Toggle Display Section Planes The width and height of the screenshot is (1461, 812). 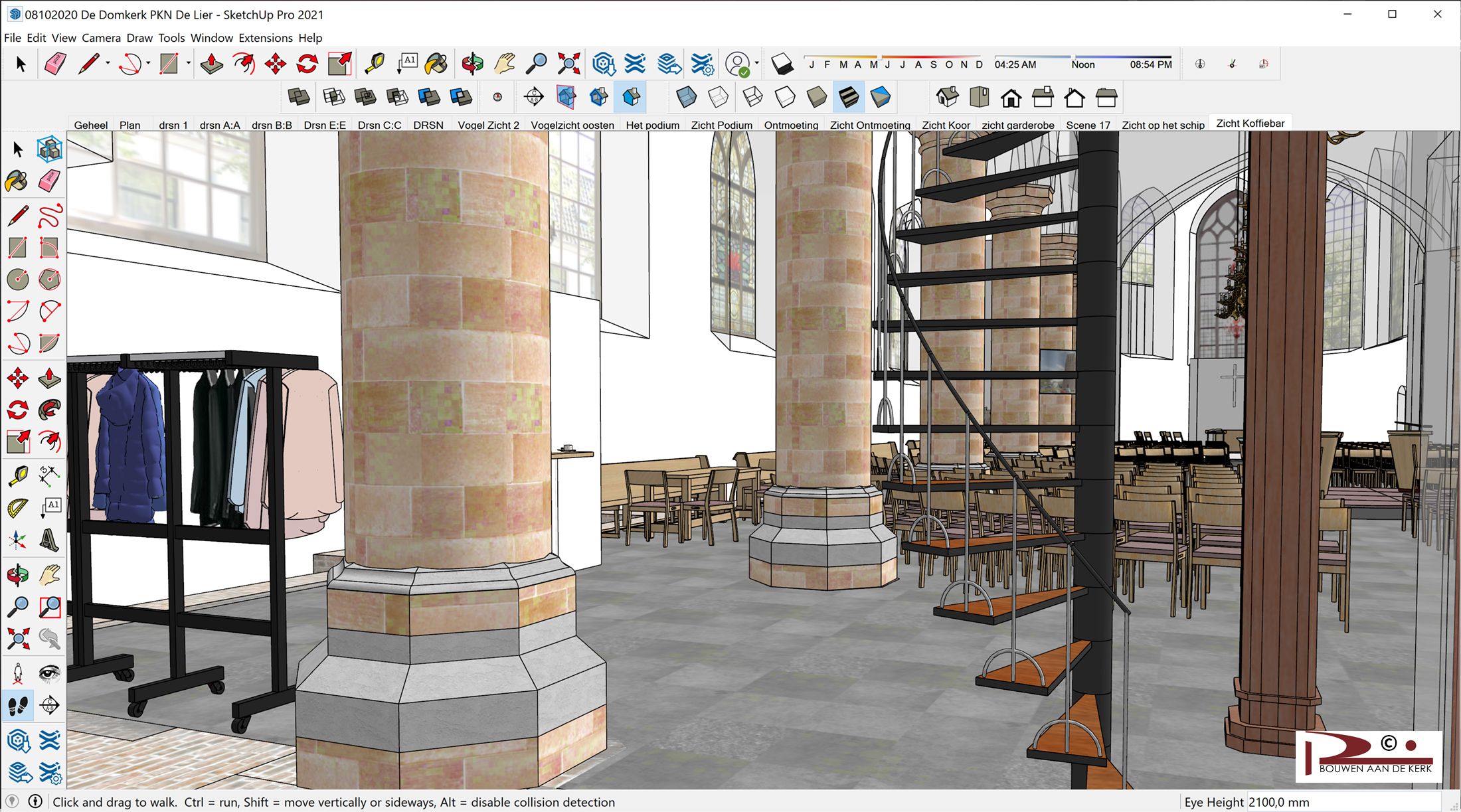pyautogui.click(x=566, y=98)
